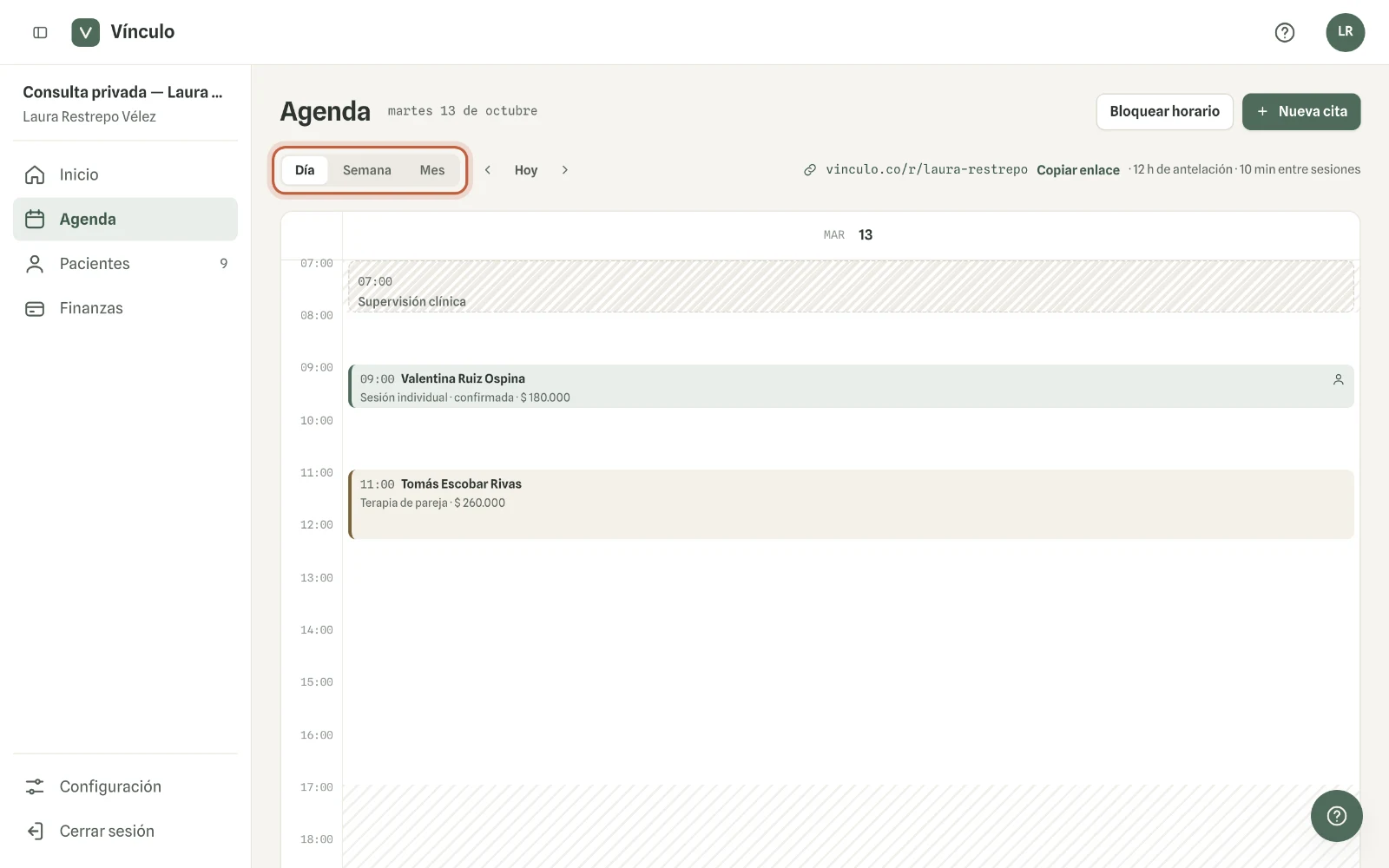Click the 12 h de antelación setting text
The width and height of the screenshot is (1389, 868).
pos(1182,169)
